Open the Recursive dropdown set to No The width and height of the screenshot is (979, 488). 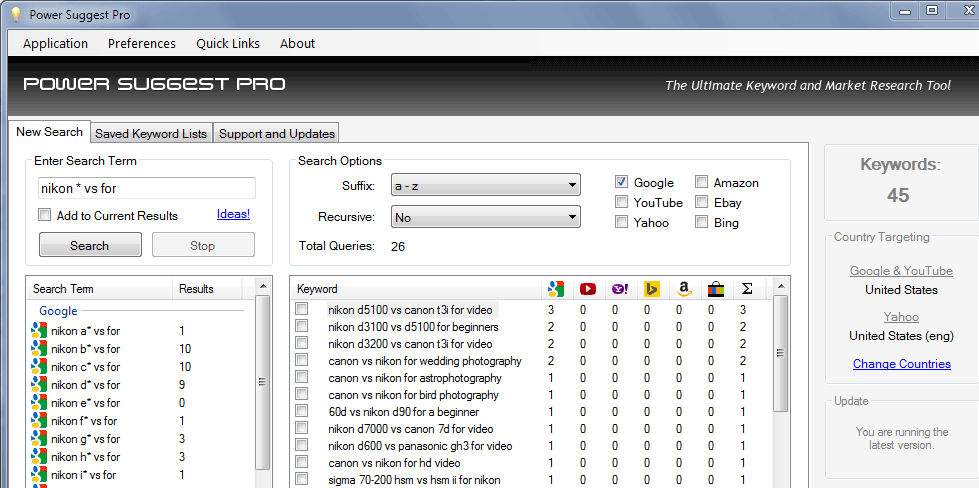pos(486,217)
